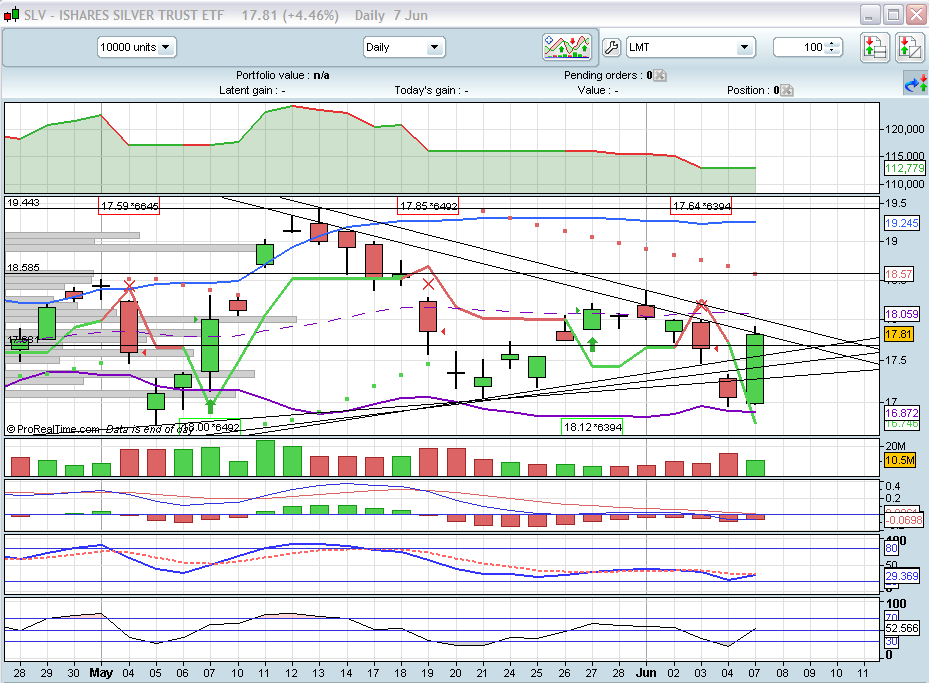
Task: Click the ProRealTime.com copyright text
Action: [53, 429]
